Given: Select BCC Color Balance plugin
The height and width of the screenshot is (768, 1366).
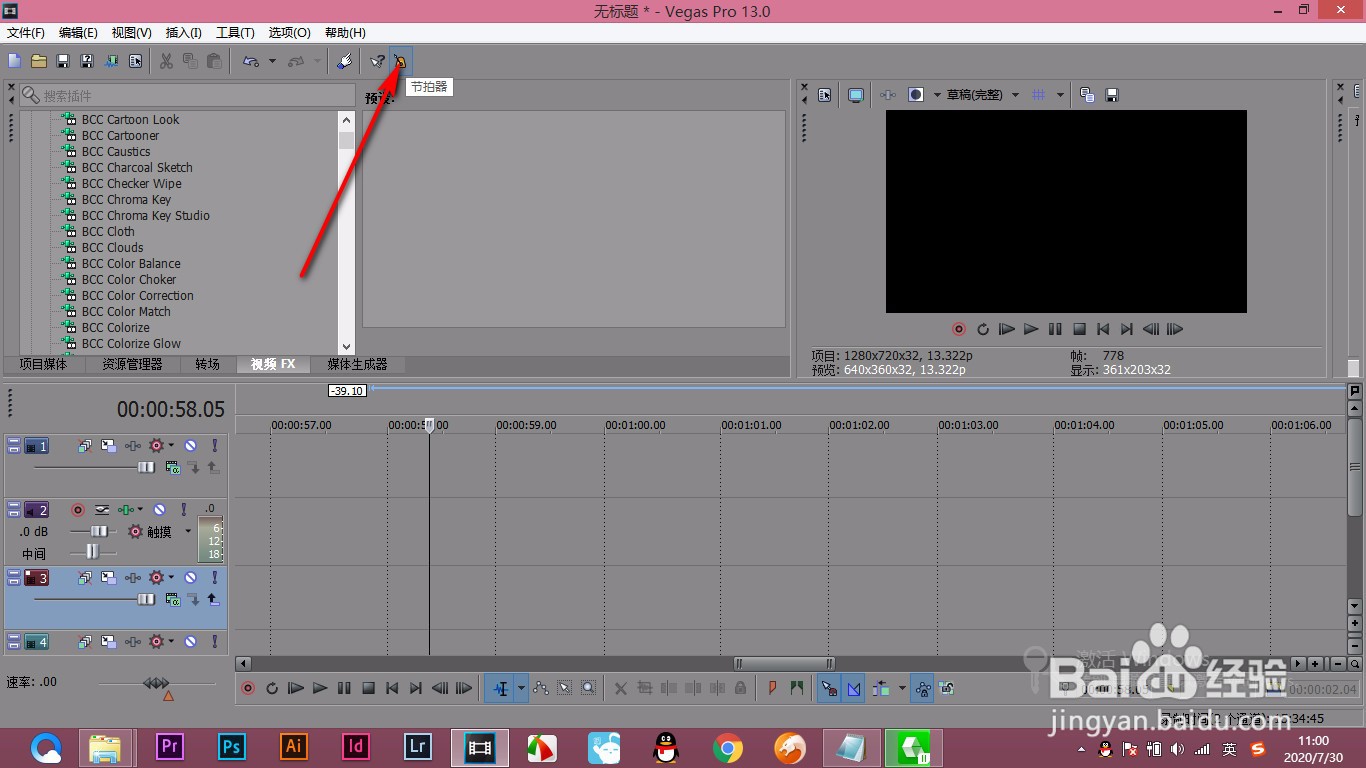Looking at the screenshot, I should click(131, 263).
